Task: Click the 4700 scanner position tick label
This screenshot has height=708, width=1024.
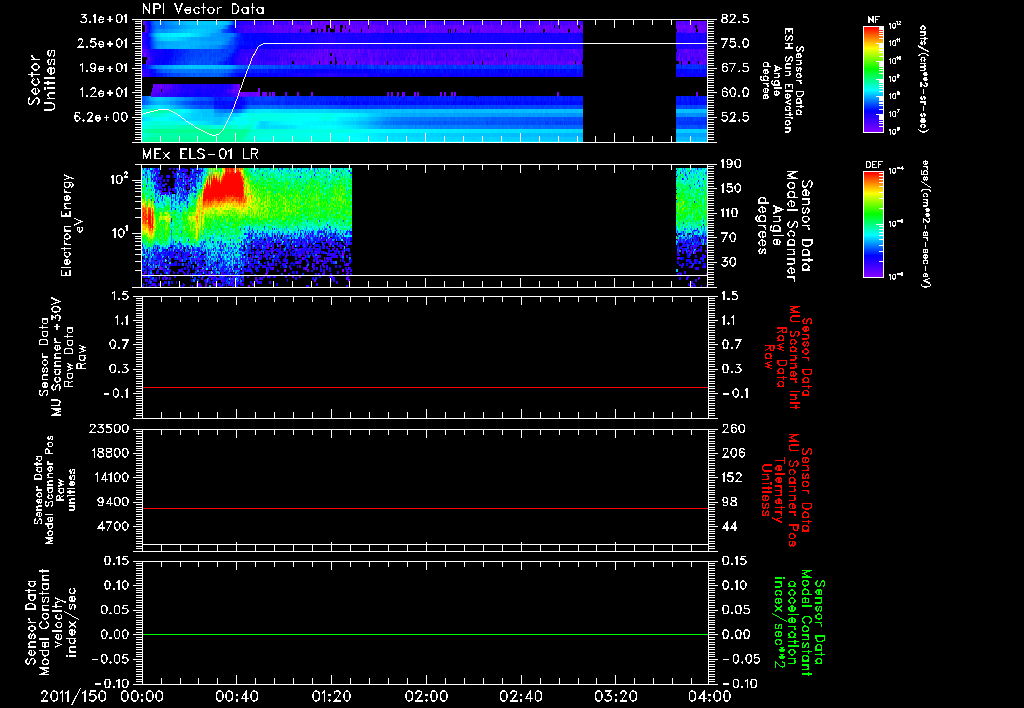Action: tap(112, 526)
